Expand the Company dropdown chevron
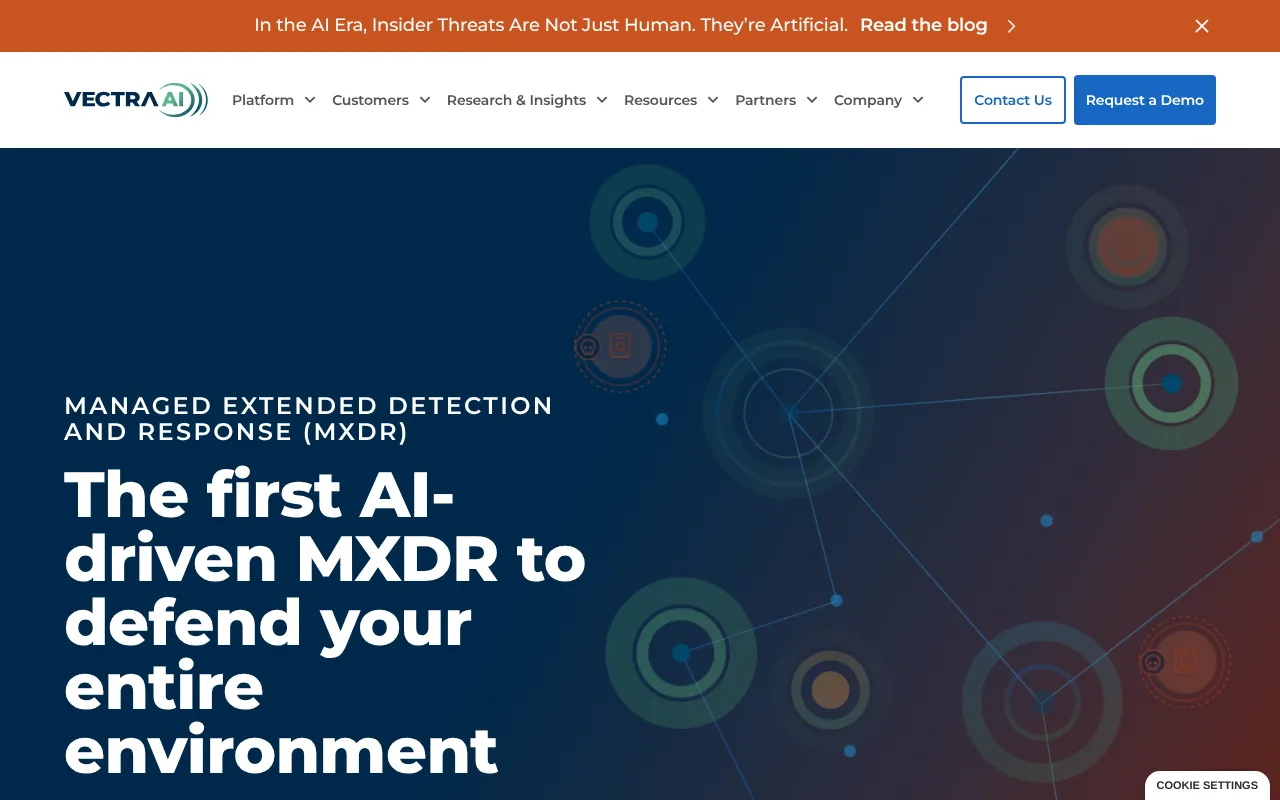 [918, 100]
